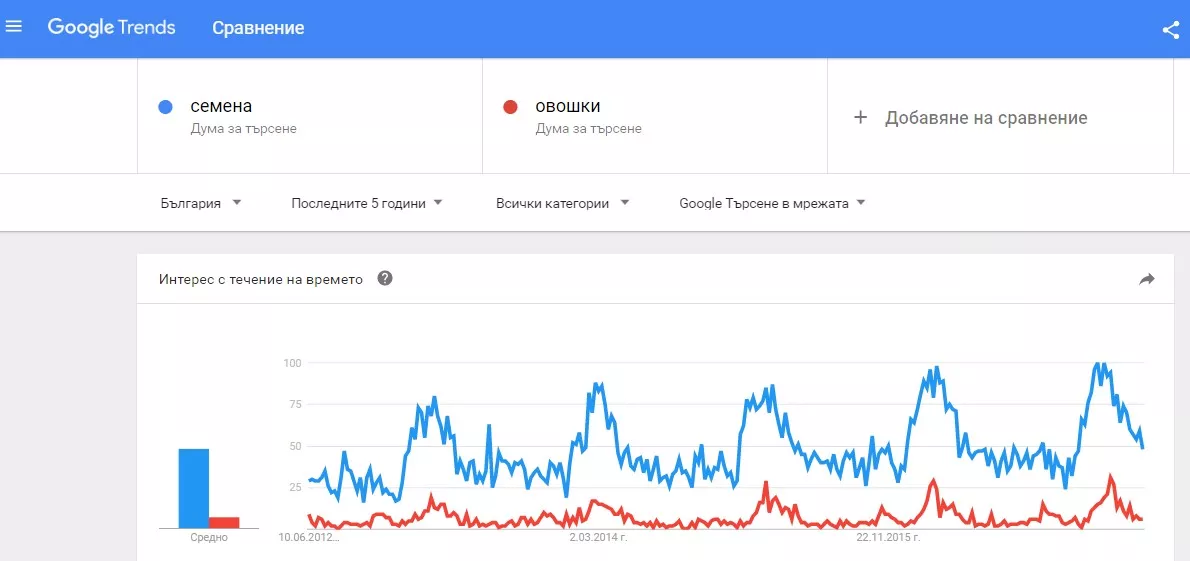The width and height of the screenshot is (1190, 561).
Task: Click the red dot beside овошки
Action: click(511, 107)
